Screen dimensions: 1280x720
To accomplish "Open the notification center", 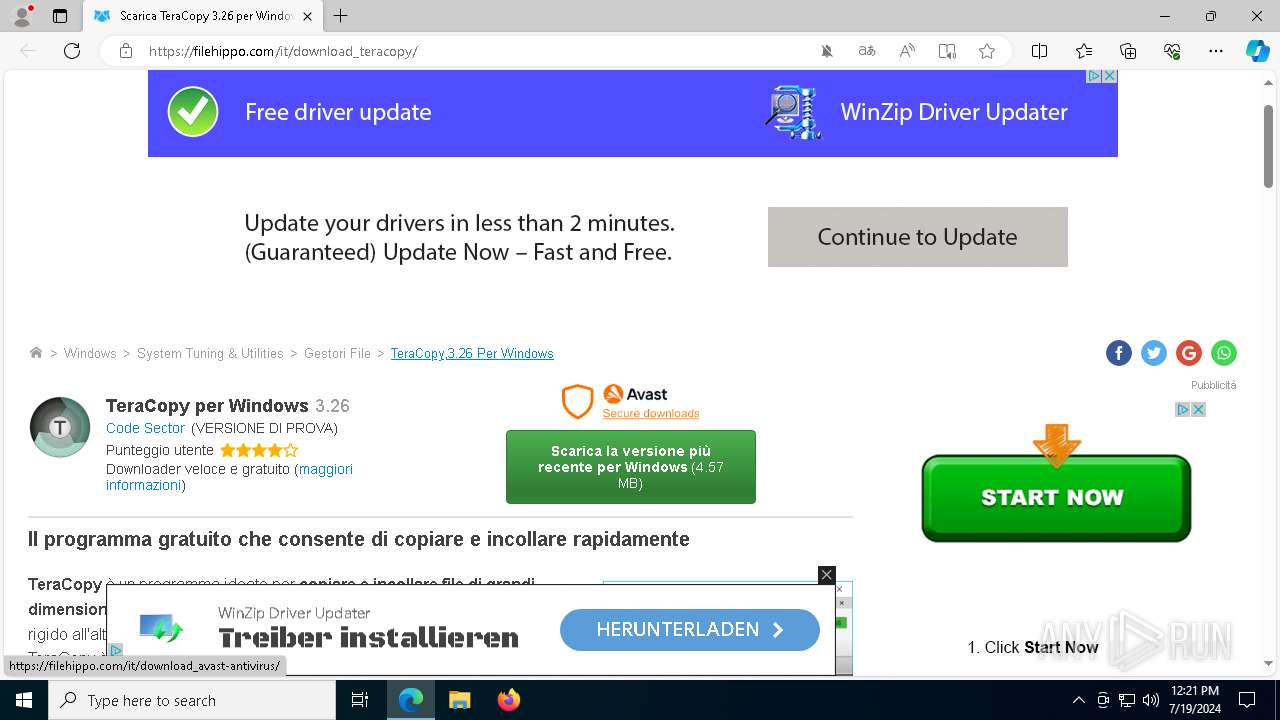I will click(x=1247, y=700).
